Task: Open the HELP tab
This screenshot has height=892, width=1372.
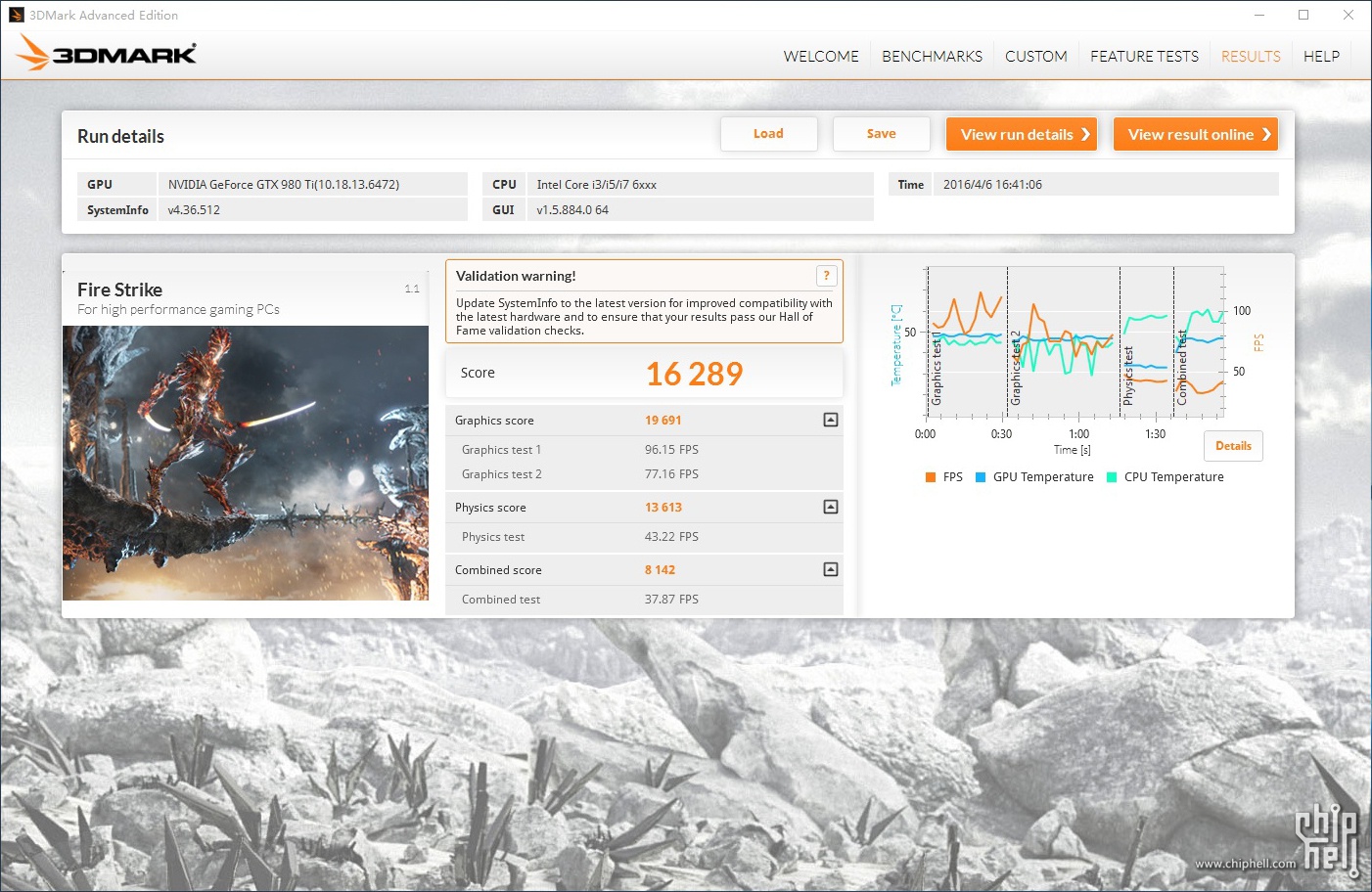Action: point(1321,56)
